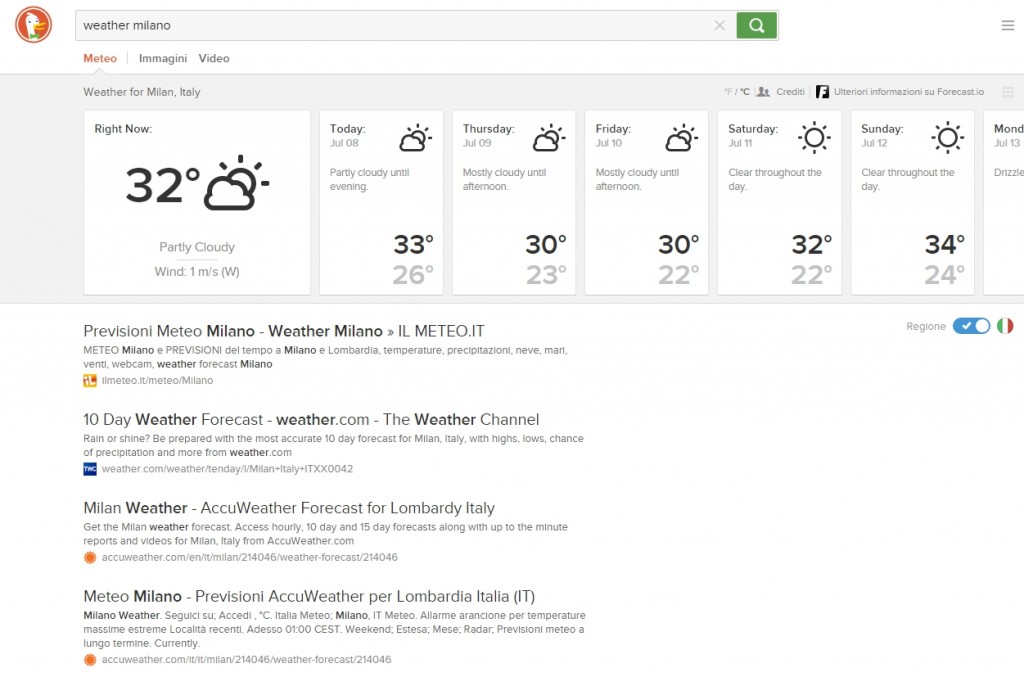
Task: Click the TWC Weather Channel favicon
Action: [x=89, y=469]
